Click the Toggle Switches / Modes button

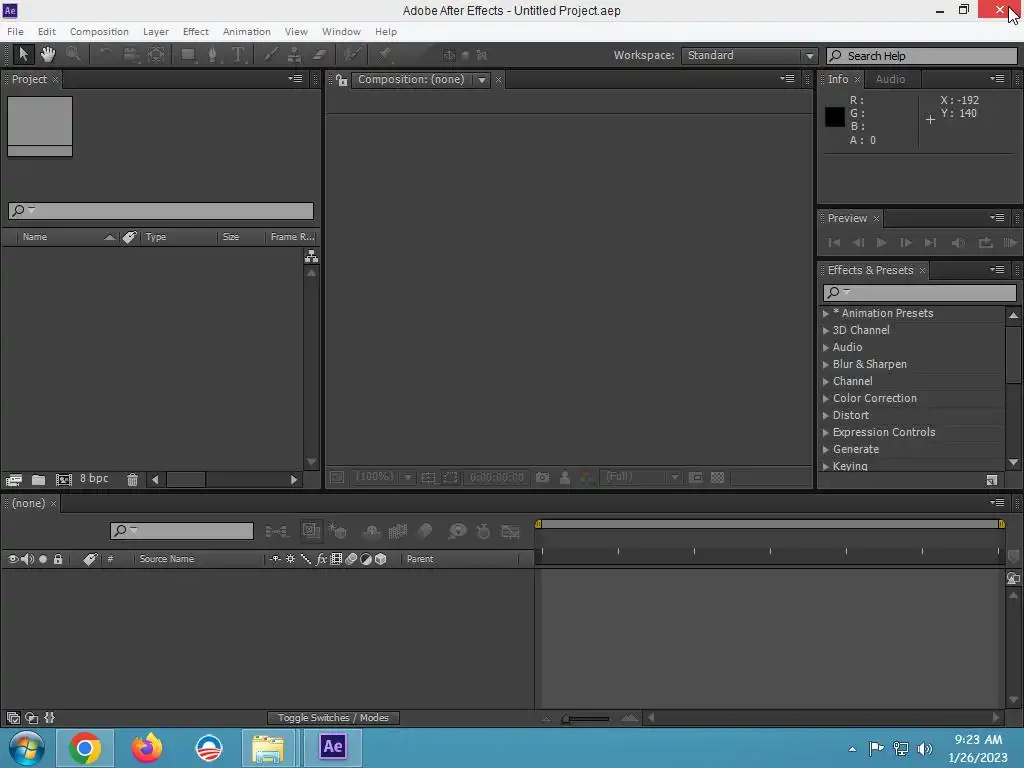coord(333,718)
